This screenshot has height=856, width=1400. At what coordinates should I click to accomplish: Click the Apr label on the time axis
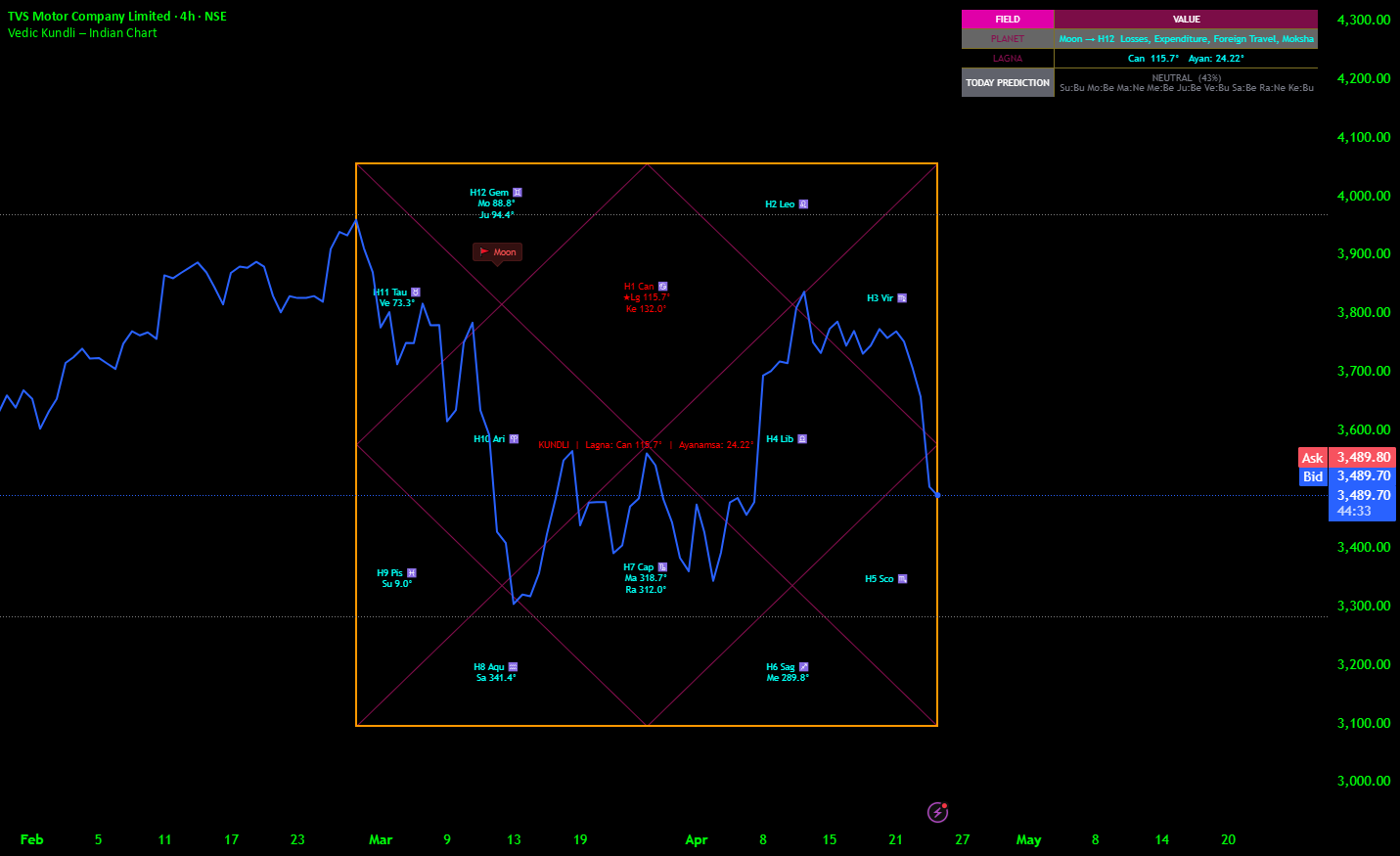[697, 839]
